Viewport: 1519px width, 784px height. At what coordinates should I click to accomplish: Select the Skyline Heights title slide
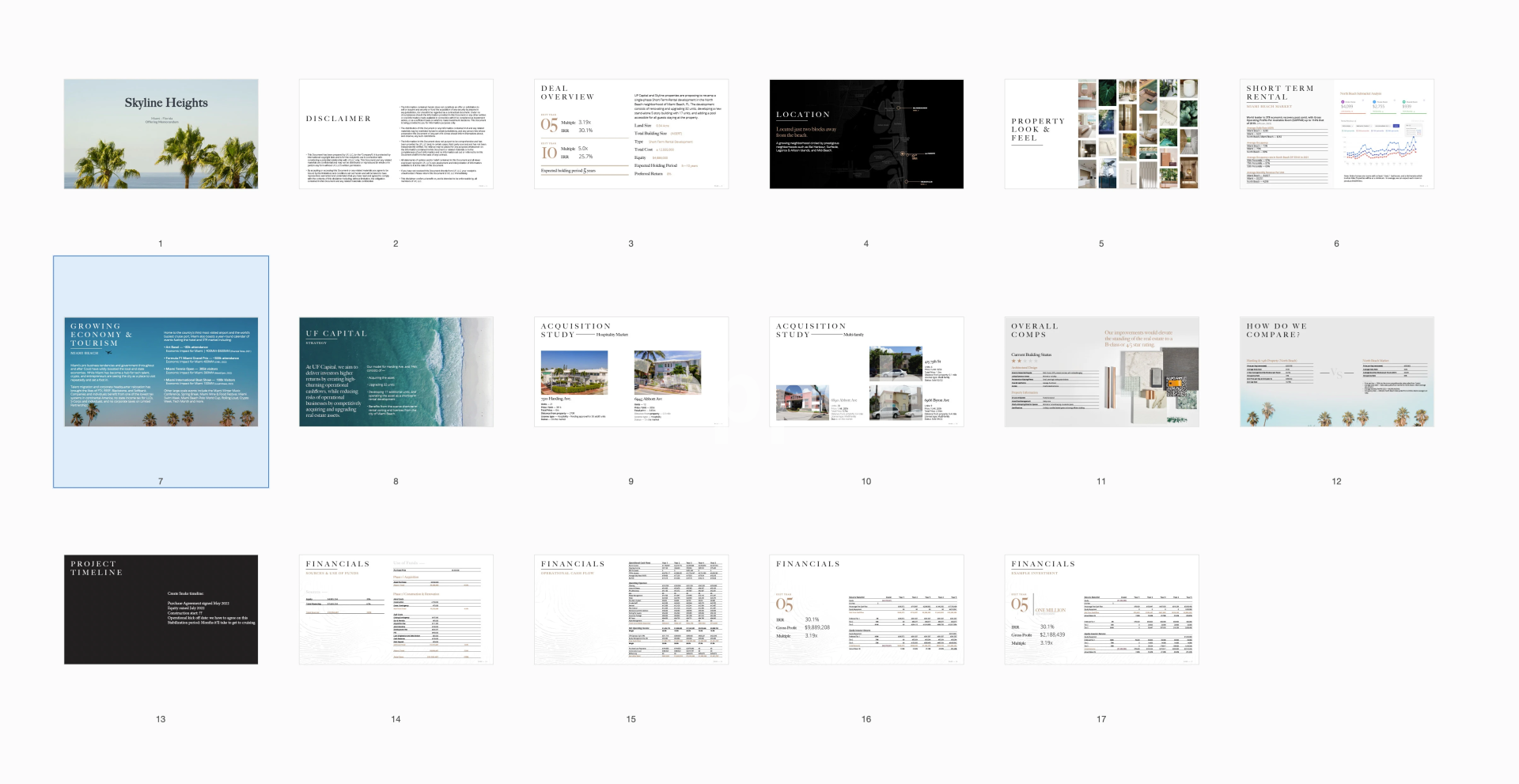(x=161, y=134)
